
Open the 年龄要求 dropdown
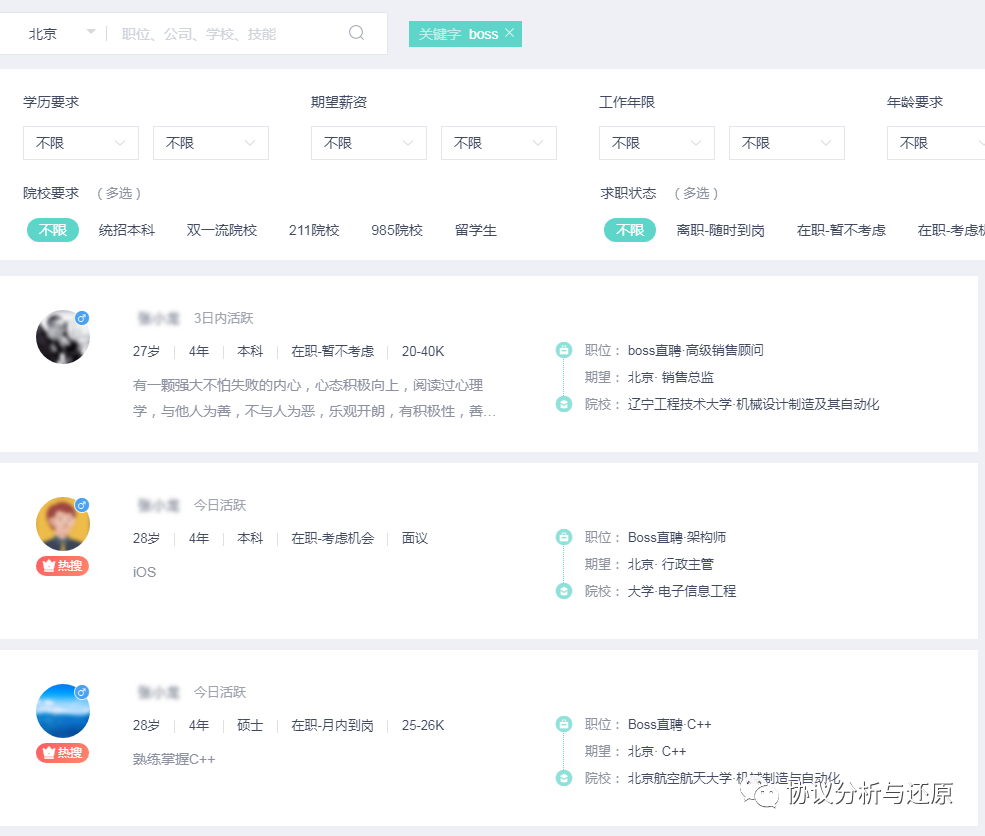(936, 143)
